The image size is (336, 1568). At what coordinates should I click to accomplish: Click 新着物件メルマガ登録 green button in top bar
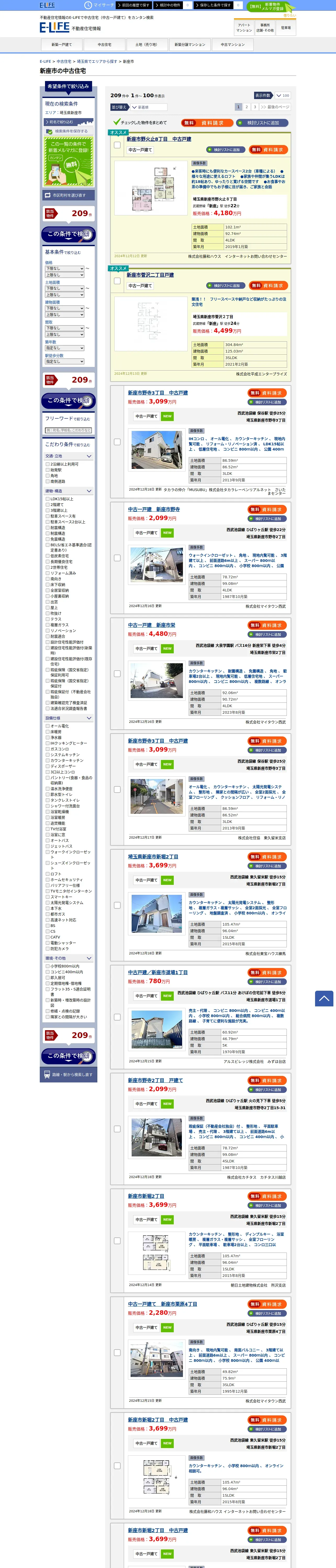(271, 7)
